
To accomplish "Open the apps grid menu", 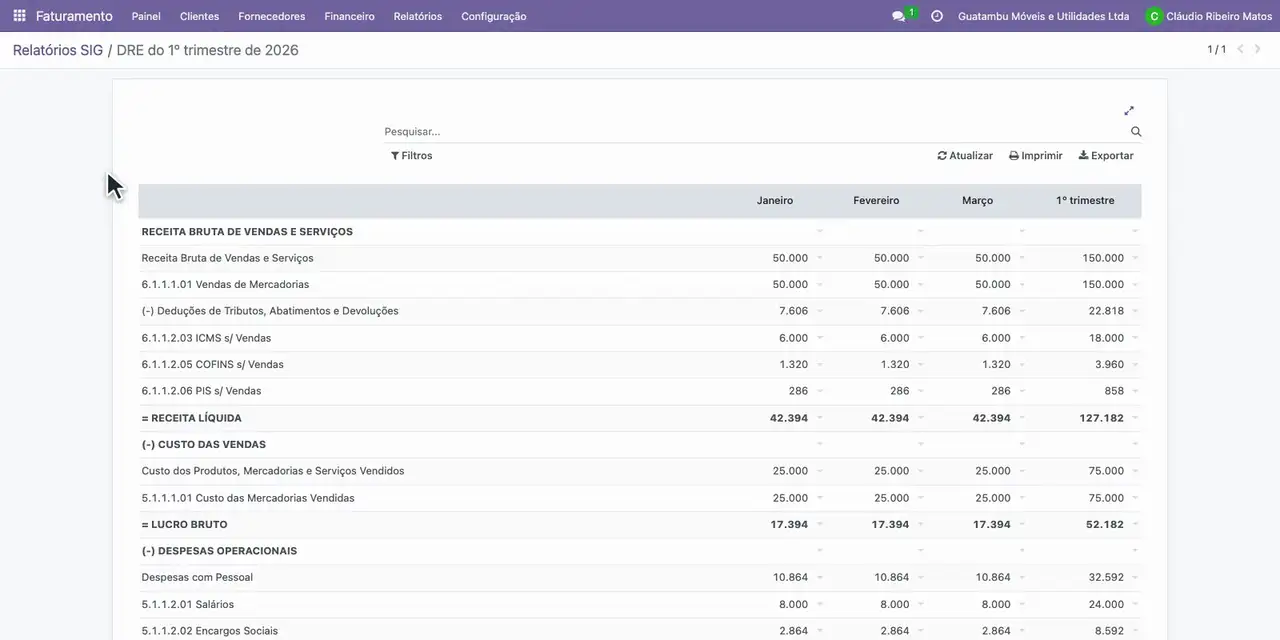I will coord(19,16).
